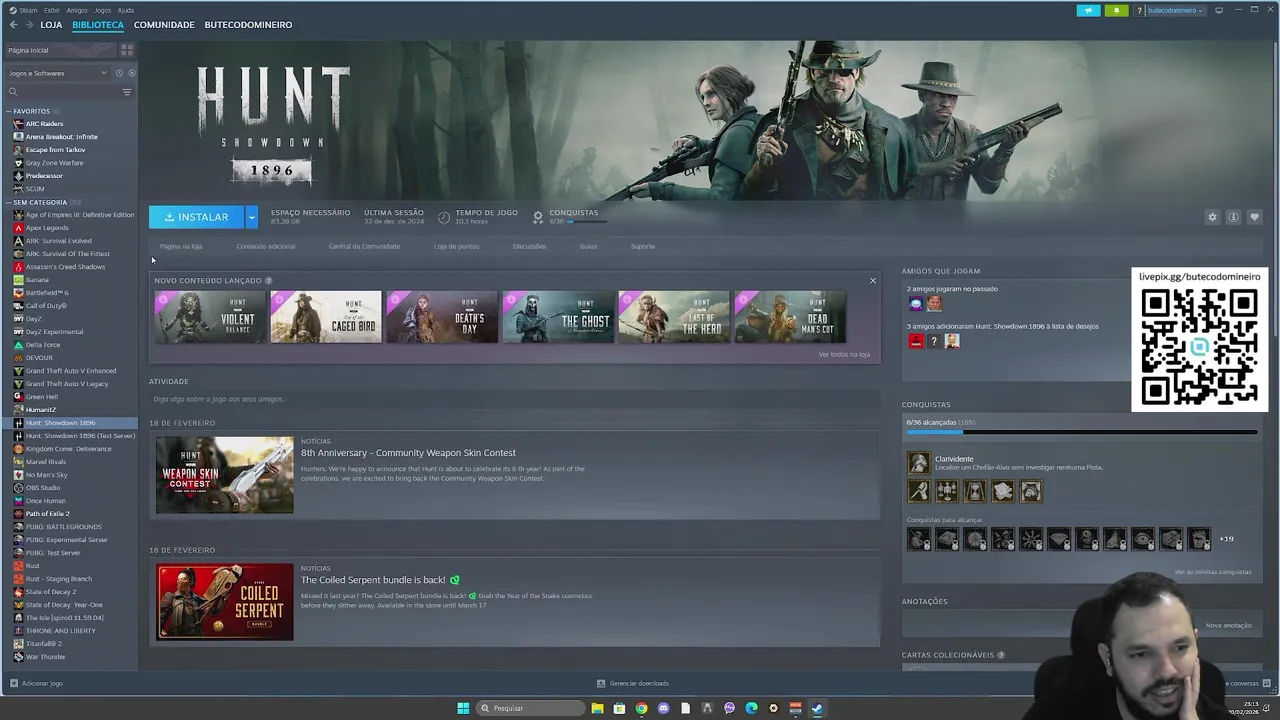
Task: Open The Ghost DLC thumbnail
Action: [558, 317]
